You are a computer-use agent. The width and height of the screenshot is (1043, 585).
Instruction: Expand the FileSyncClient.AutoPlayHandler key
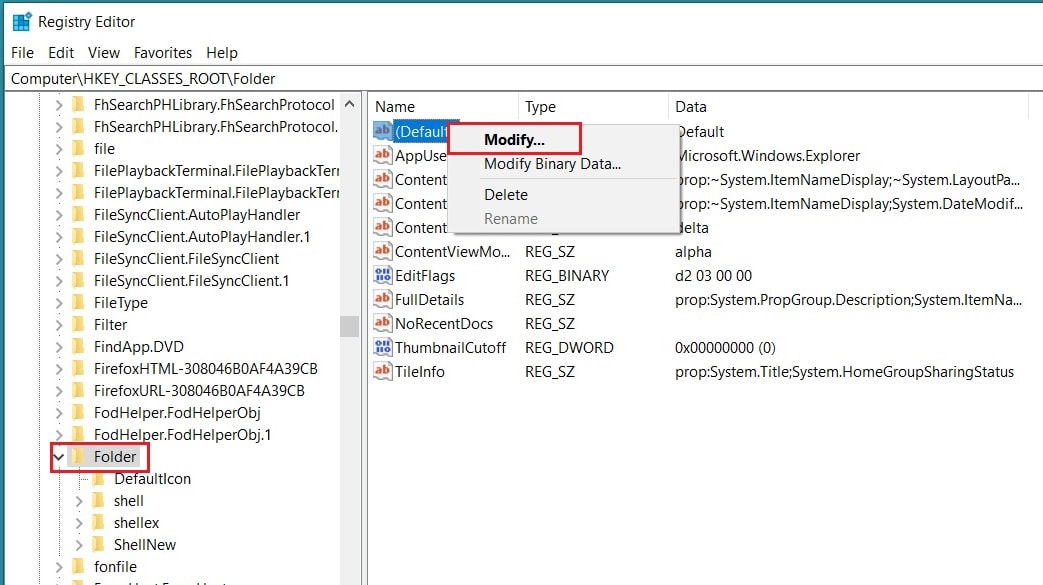(x=59, y=215)
